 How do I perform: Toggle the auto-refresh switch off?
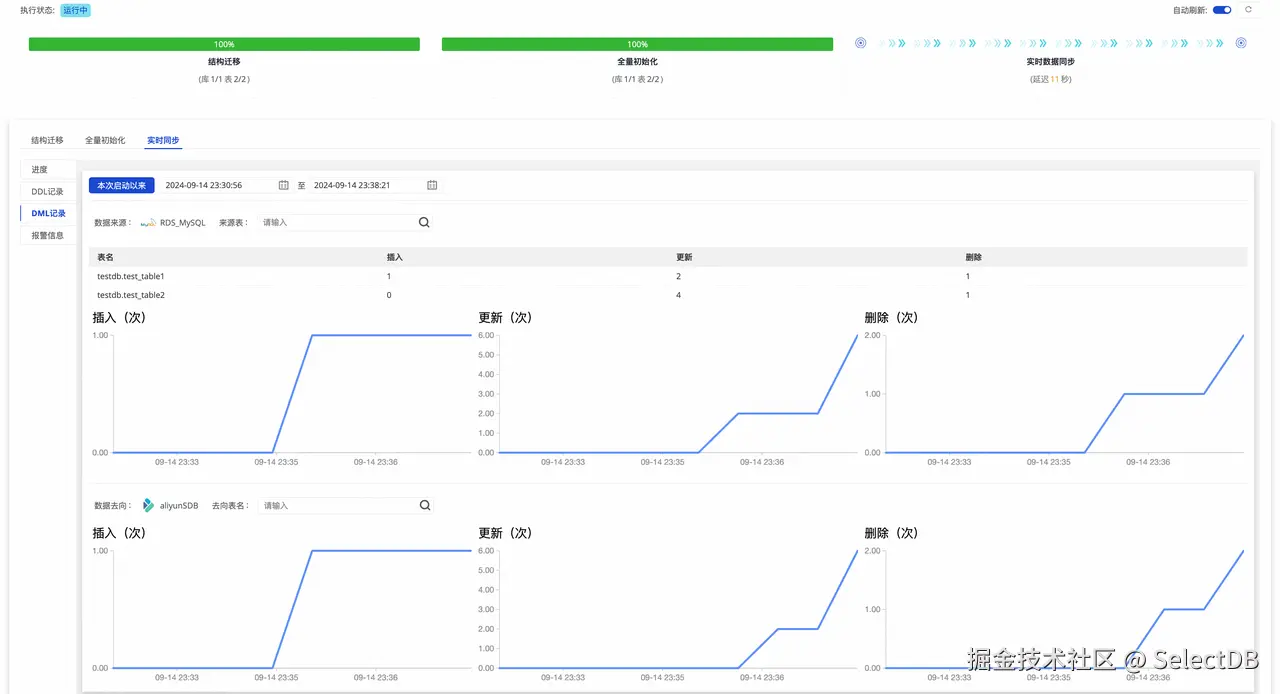[x=1221, y=10]
